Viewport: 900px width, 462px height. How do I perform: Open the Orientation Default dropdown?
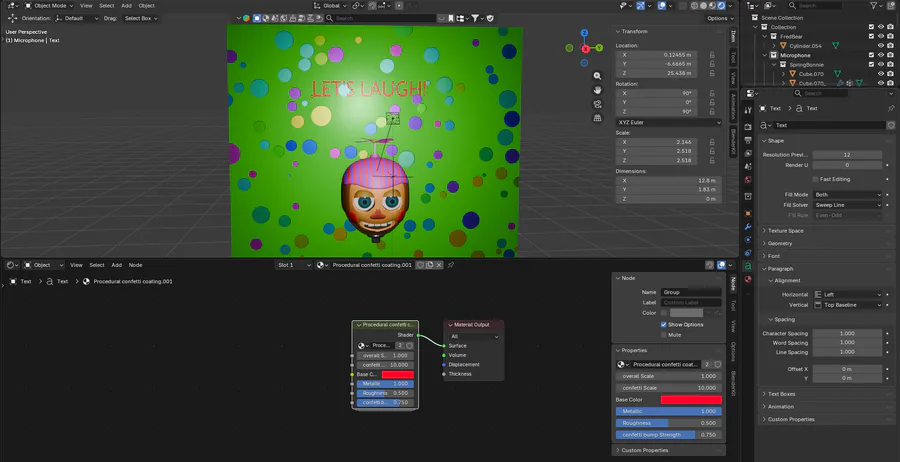75,18
